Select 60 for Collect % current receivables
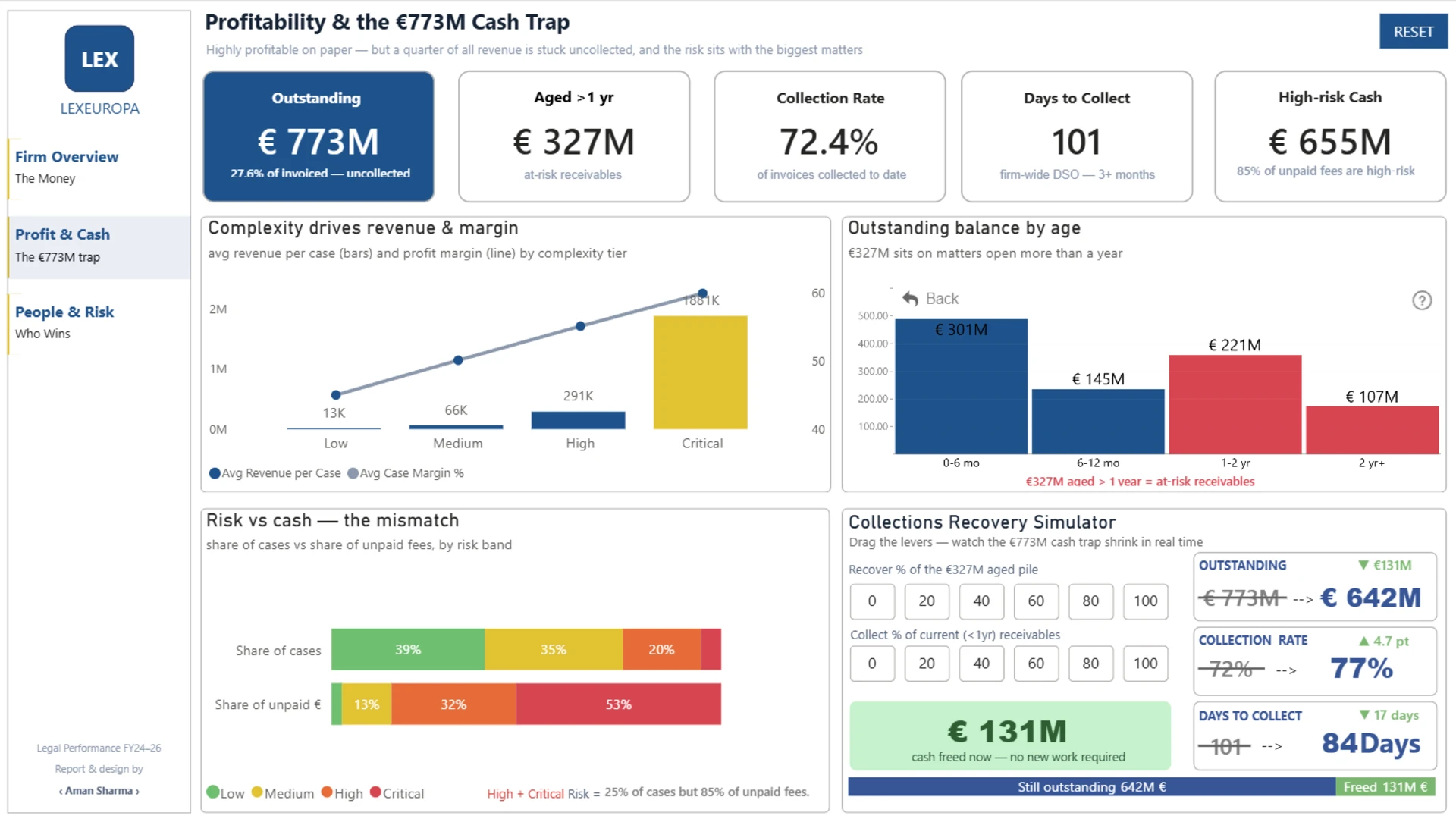 (x=1036, y=664)
